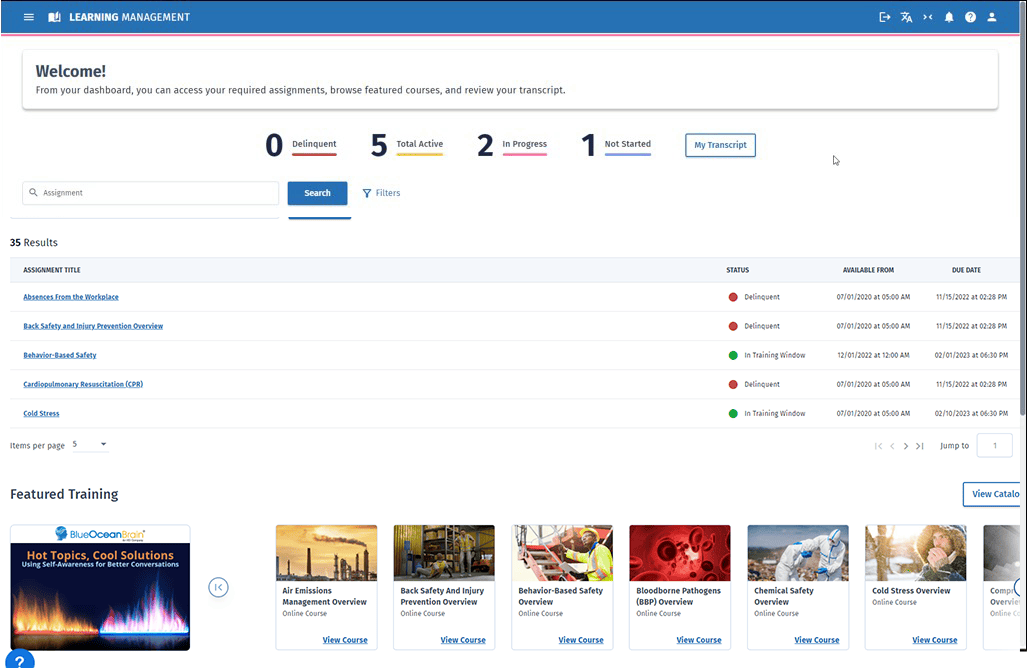Screen dimensions: 1027x668
Task: View Course for Back Safety And Injury Prevention
Action: pos(462,640)
